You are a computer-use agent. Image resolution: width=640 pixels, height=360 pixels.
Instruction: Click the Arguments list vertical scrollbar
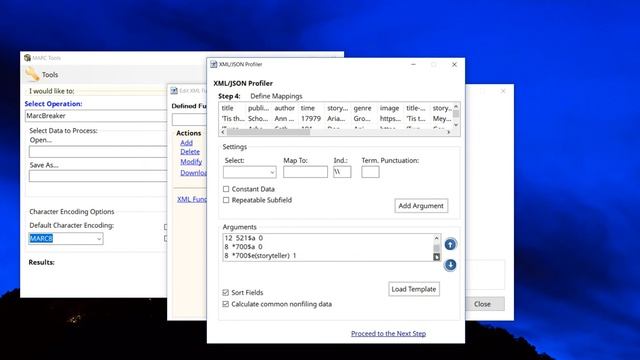point(436,247)
